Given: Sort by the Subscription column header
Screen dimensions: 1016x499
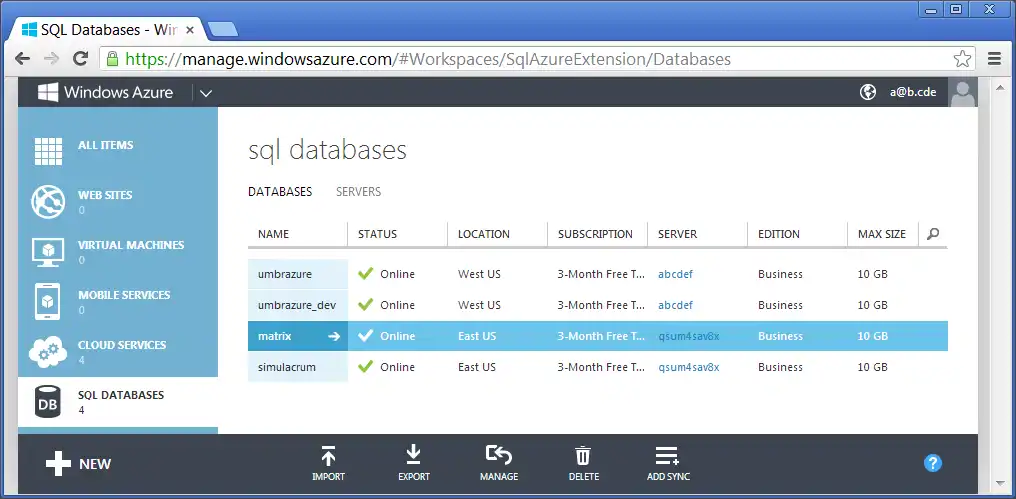Looking at the screenshot, I should 597,234.
